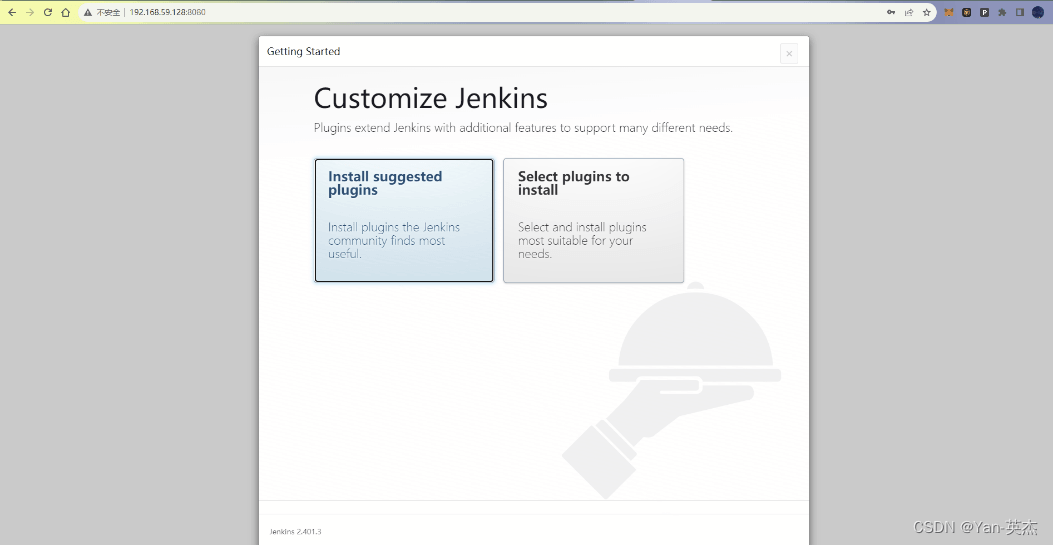Open the browser profile avatar menu
This screenshot has width=1053, height=545.
pos(1038,12)
